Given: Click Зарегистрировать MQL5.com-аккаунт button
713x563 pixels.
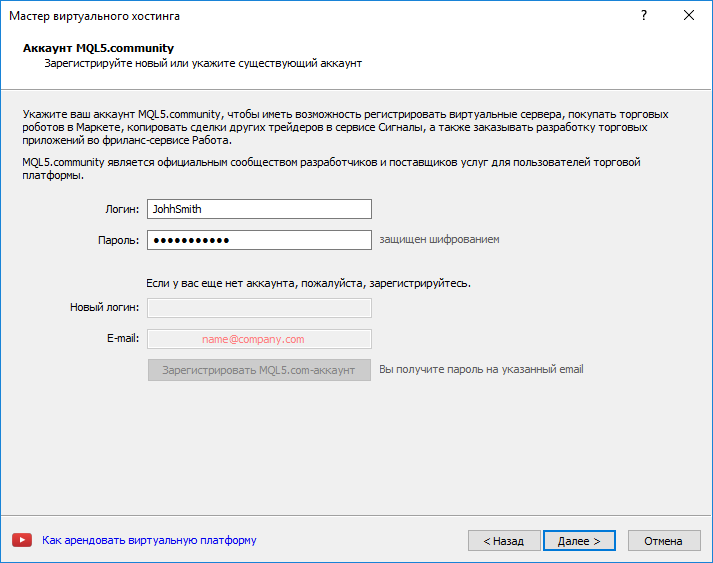Looking at the screenshot, I should tap(259, 370).
